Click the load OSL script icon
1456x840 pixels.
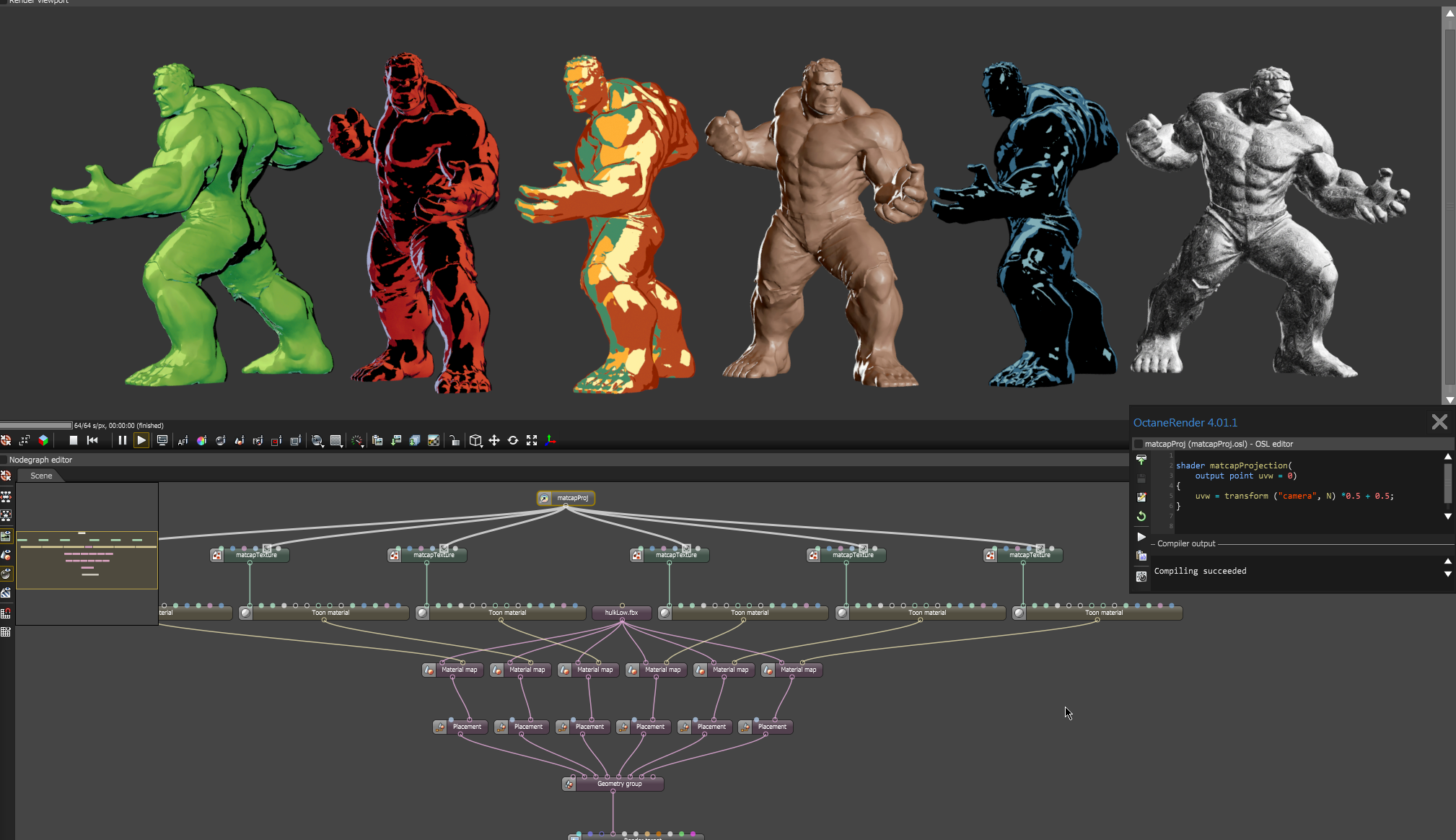1141,460
